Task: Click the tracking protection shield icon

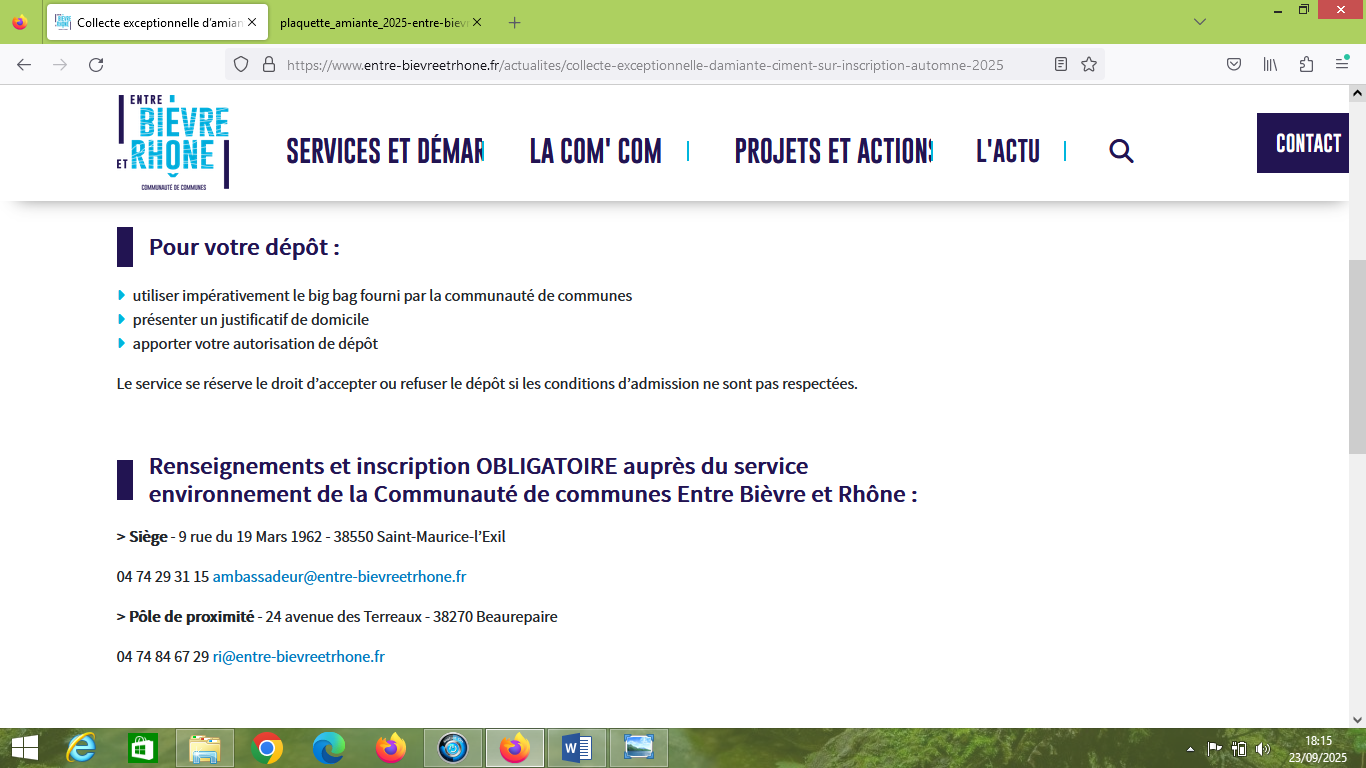Action: click(240, 64)
